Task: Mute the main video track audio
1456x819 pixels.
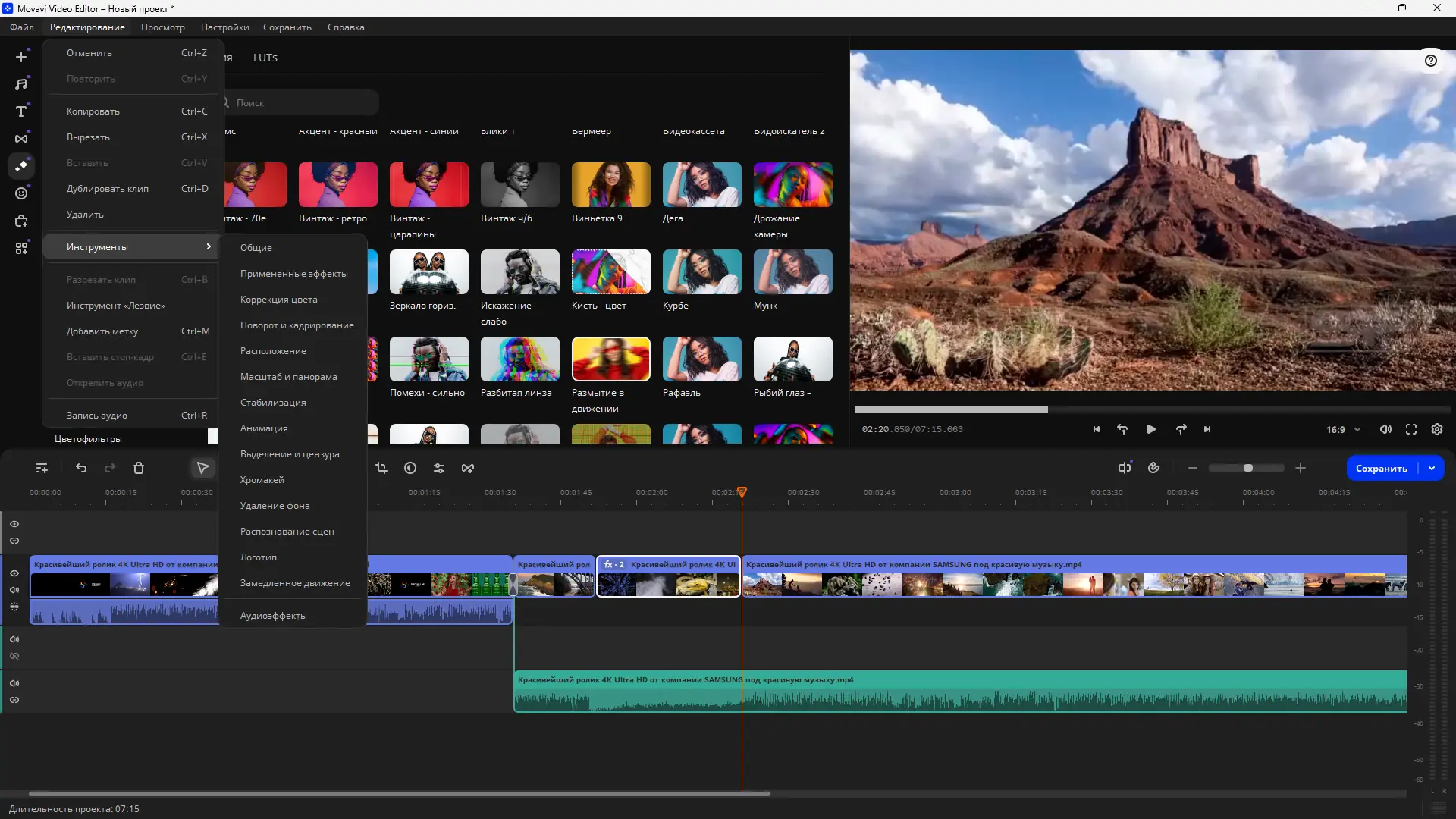Action: [x=14, y=590]
